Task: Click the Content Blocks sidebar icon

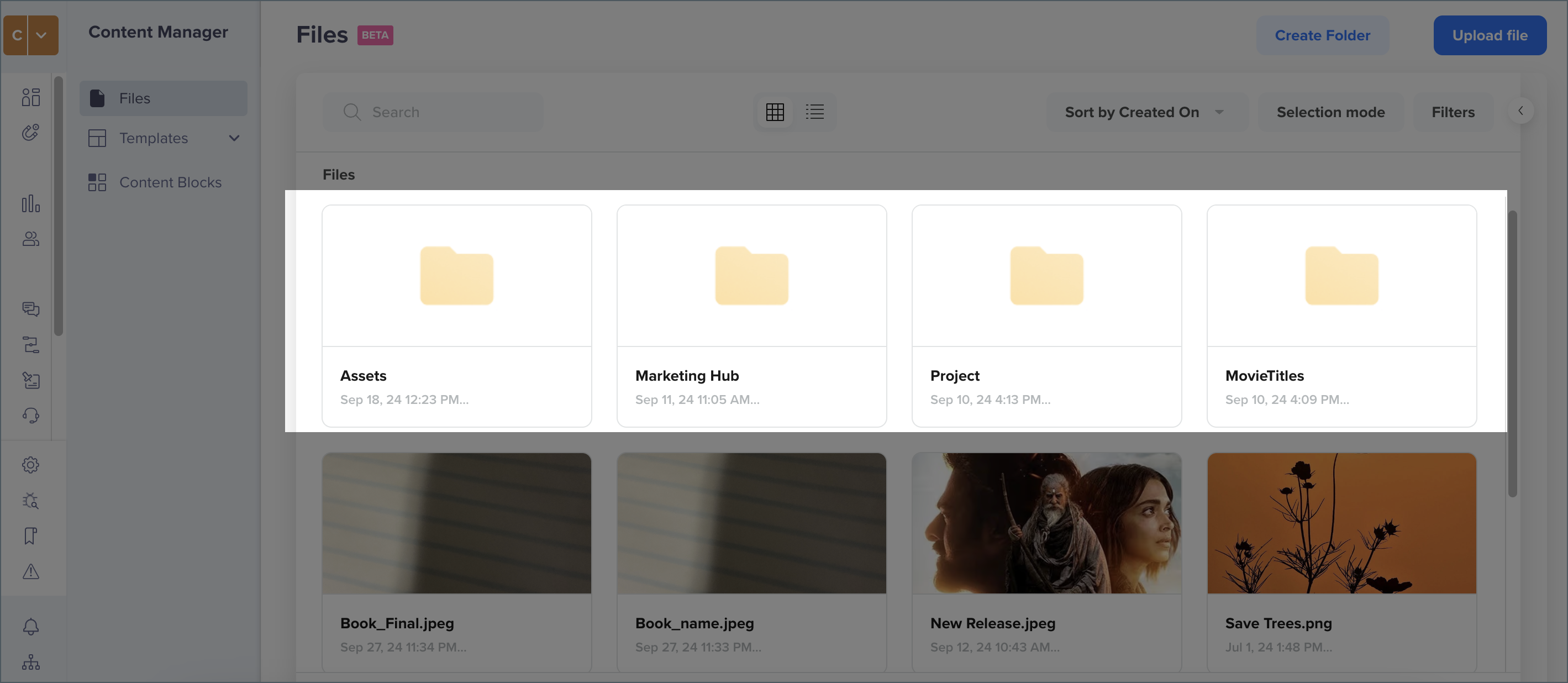Action: [x=97, y=182]
